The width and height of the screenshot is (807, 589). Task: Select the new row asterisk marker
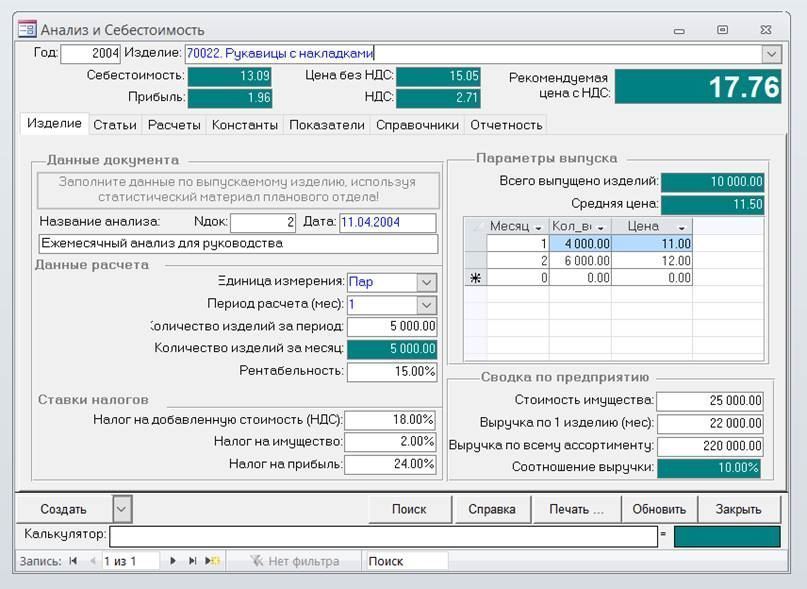point(475,278)
